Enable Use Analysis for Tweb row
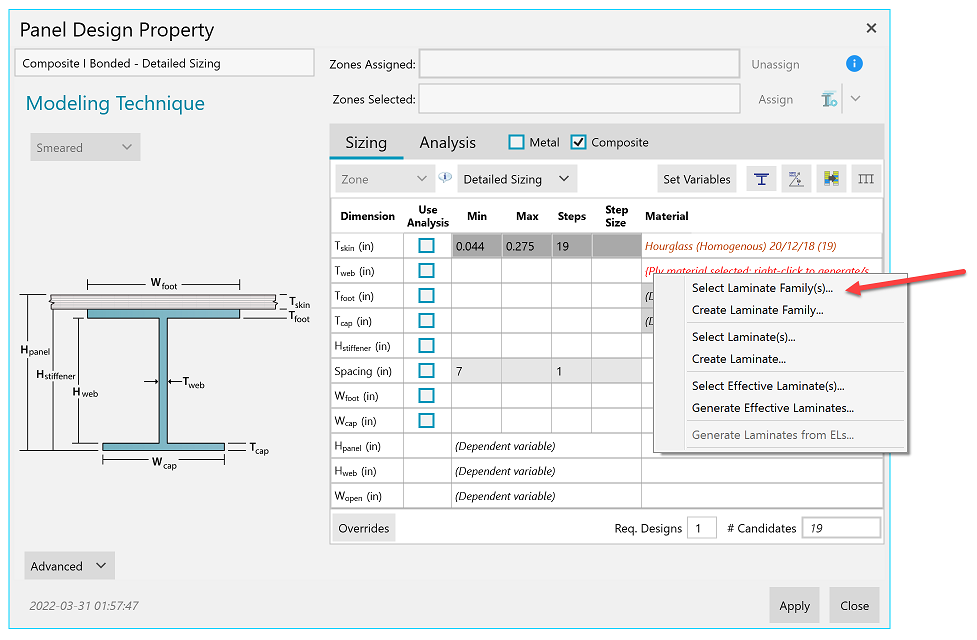The width and height of the screenshot is (977, 640). click(426, 270)
